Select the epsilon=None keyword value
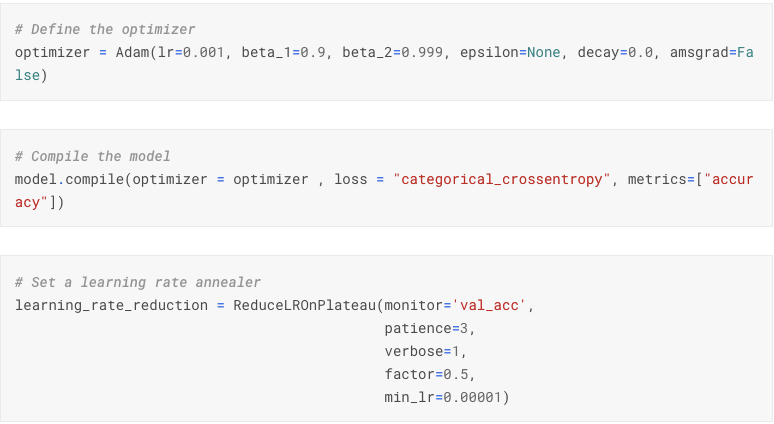The height and width of the screenshot is (424, 774). pos(510,52)
